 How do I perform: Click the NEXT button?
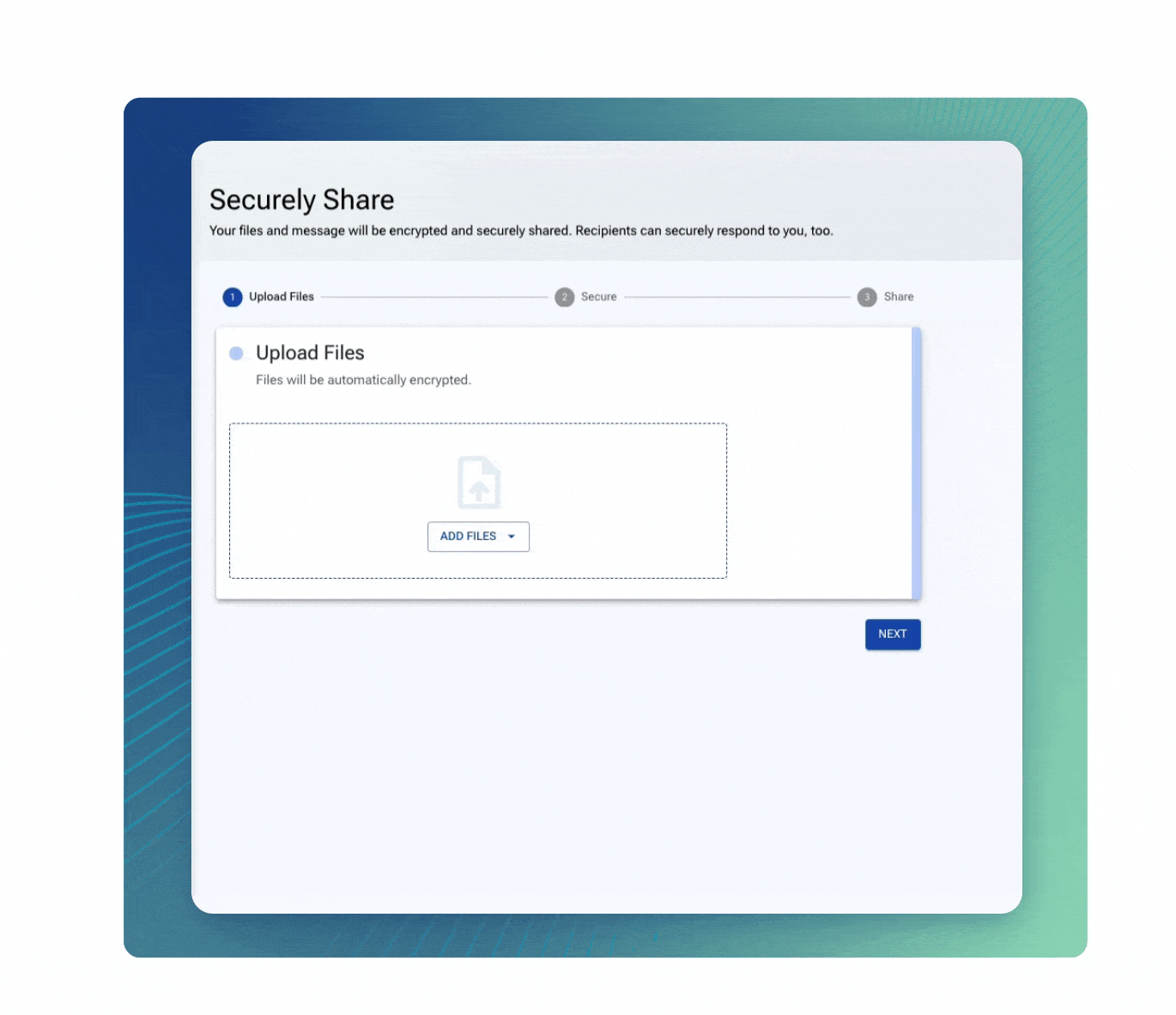(893, 634)
